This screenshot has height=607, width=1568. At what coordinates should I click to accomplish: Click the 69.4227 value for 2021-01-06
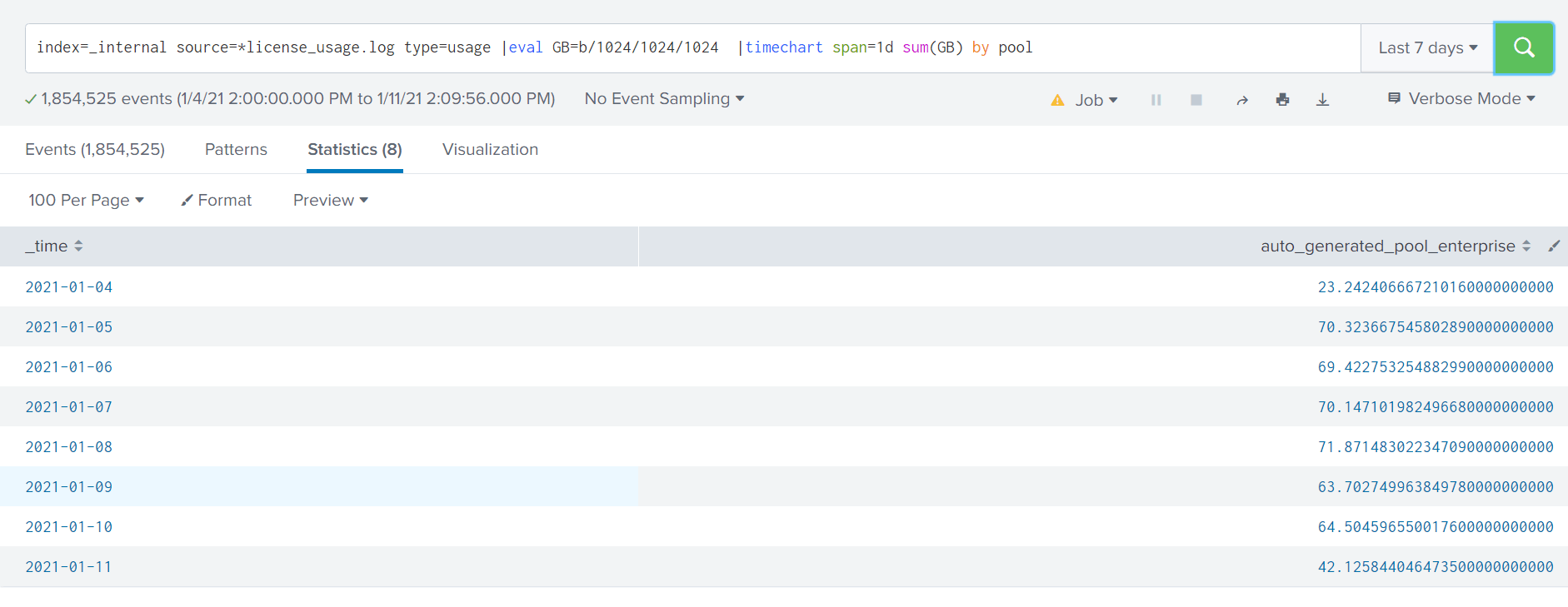(1436, 367)
